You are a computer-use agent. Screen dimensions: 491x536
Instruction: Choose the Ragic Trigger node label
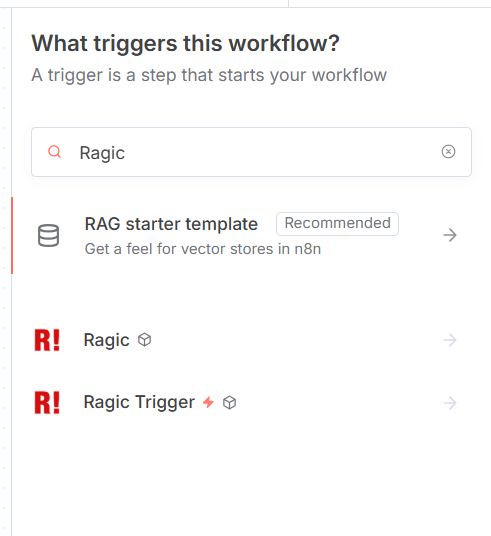click(x=139, y=402)
